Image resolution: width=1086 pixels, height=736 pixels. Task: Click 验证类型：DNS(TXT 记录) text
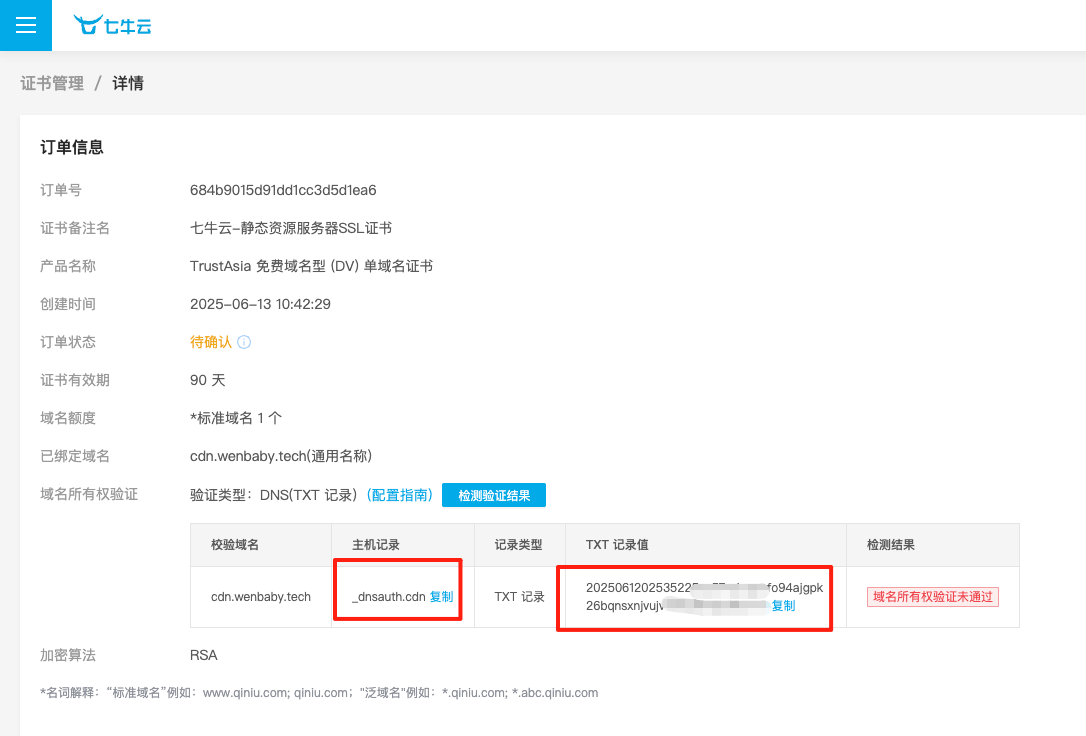pos(274,495)
